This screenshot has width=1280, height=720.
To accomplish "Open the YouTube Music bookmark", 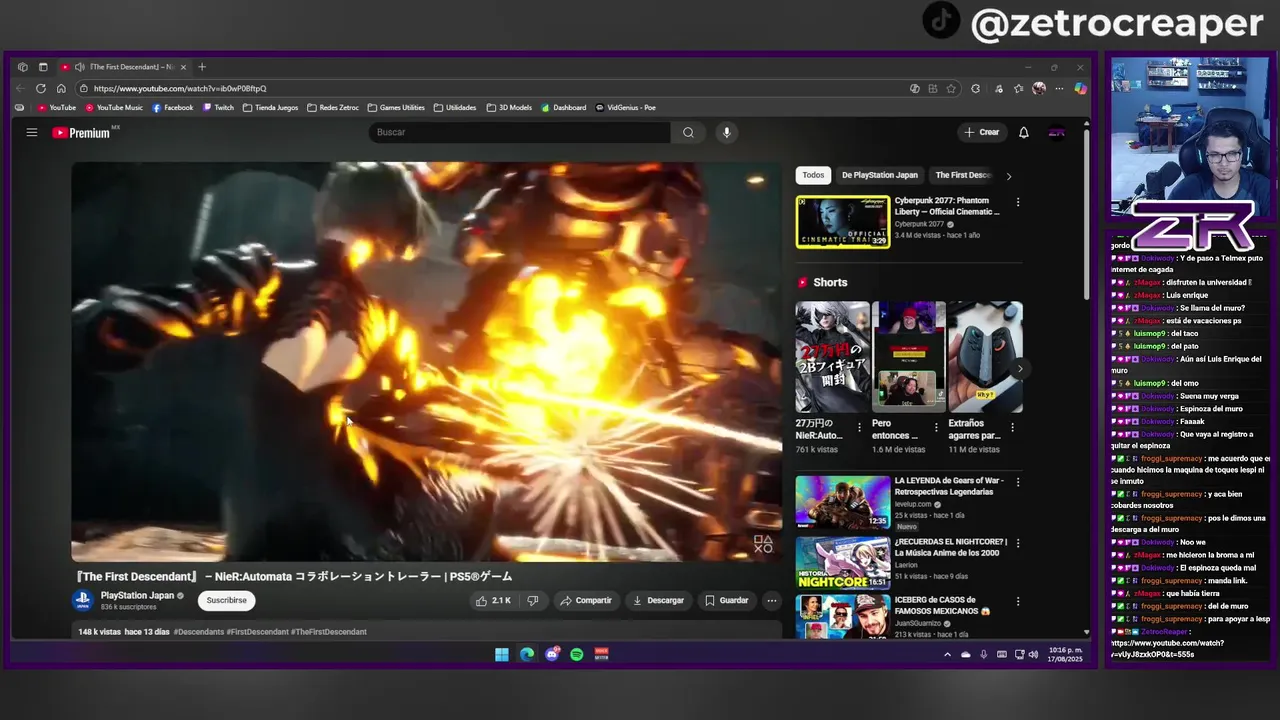I will 114,107.
